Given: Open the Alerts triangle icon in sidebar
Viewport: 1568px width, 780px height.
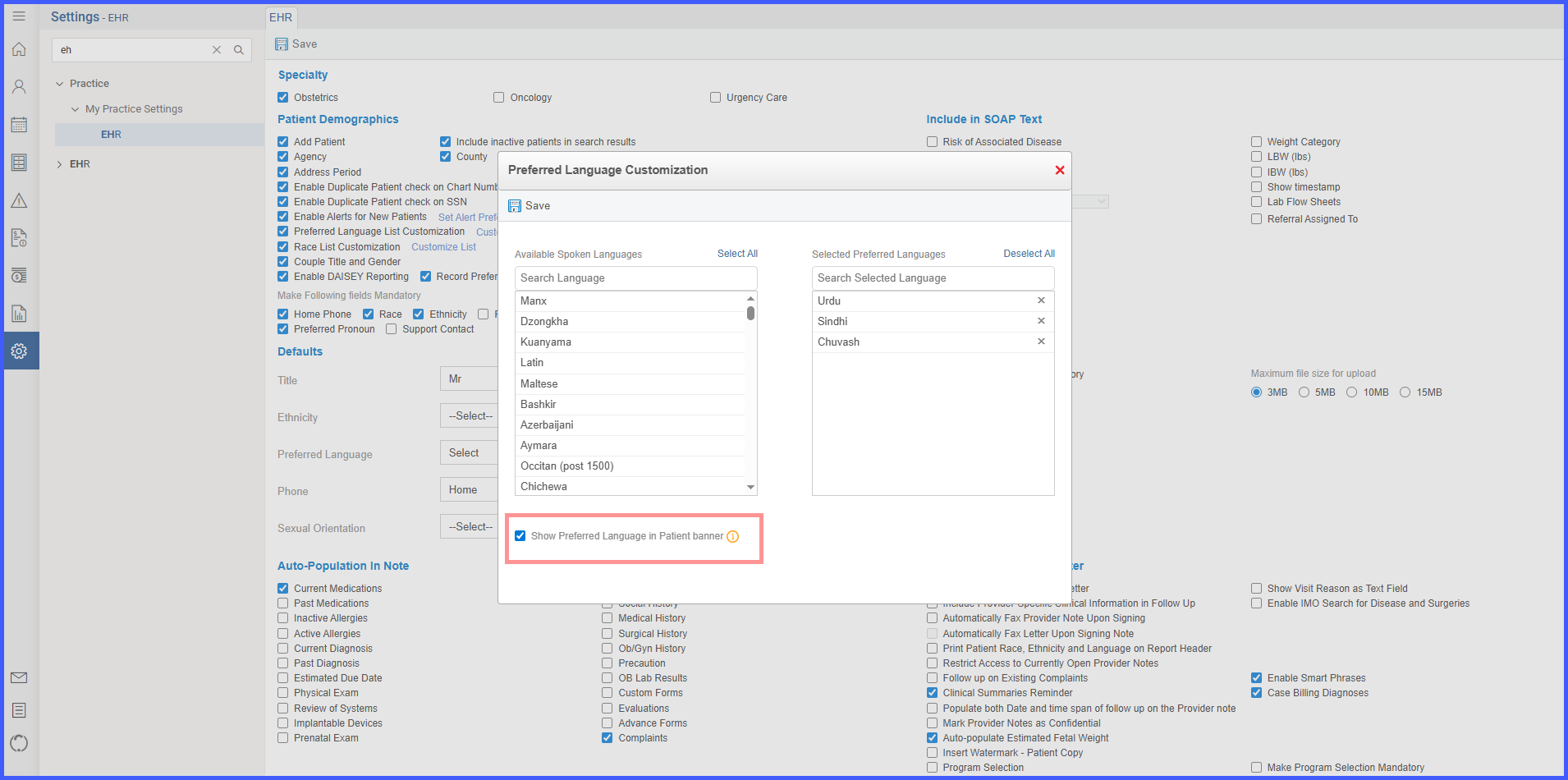Looking at the screenshot, I should tap(19, 200).
